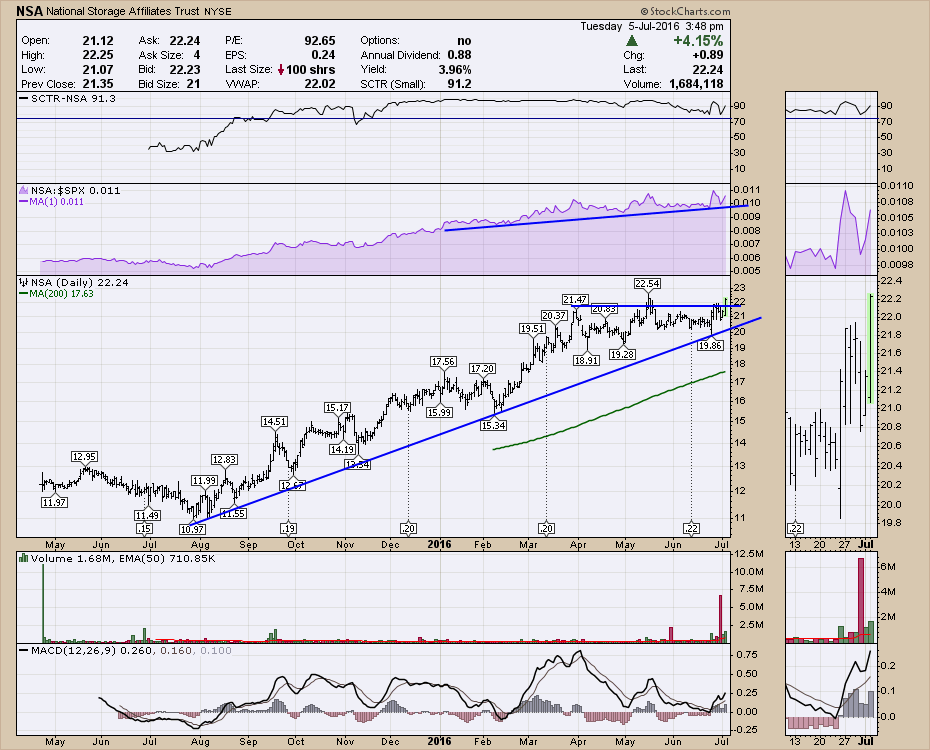The height and width of the screenshot is (750, 930).
Task: Click the 11.97 low price label
Action: [54, 502]
